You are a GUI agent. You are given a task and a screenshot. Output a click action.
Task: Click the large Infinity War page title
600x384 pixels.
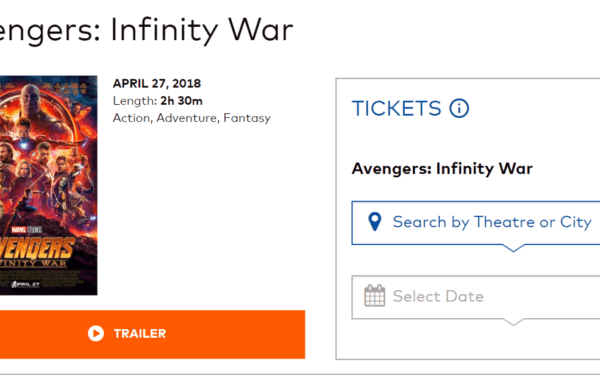click(147, 31)
